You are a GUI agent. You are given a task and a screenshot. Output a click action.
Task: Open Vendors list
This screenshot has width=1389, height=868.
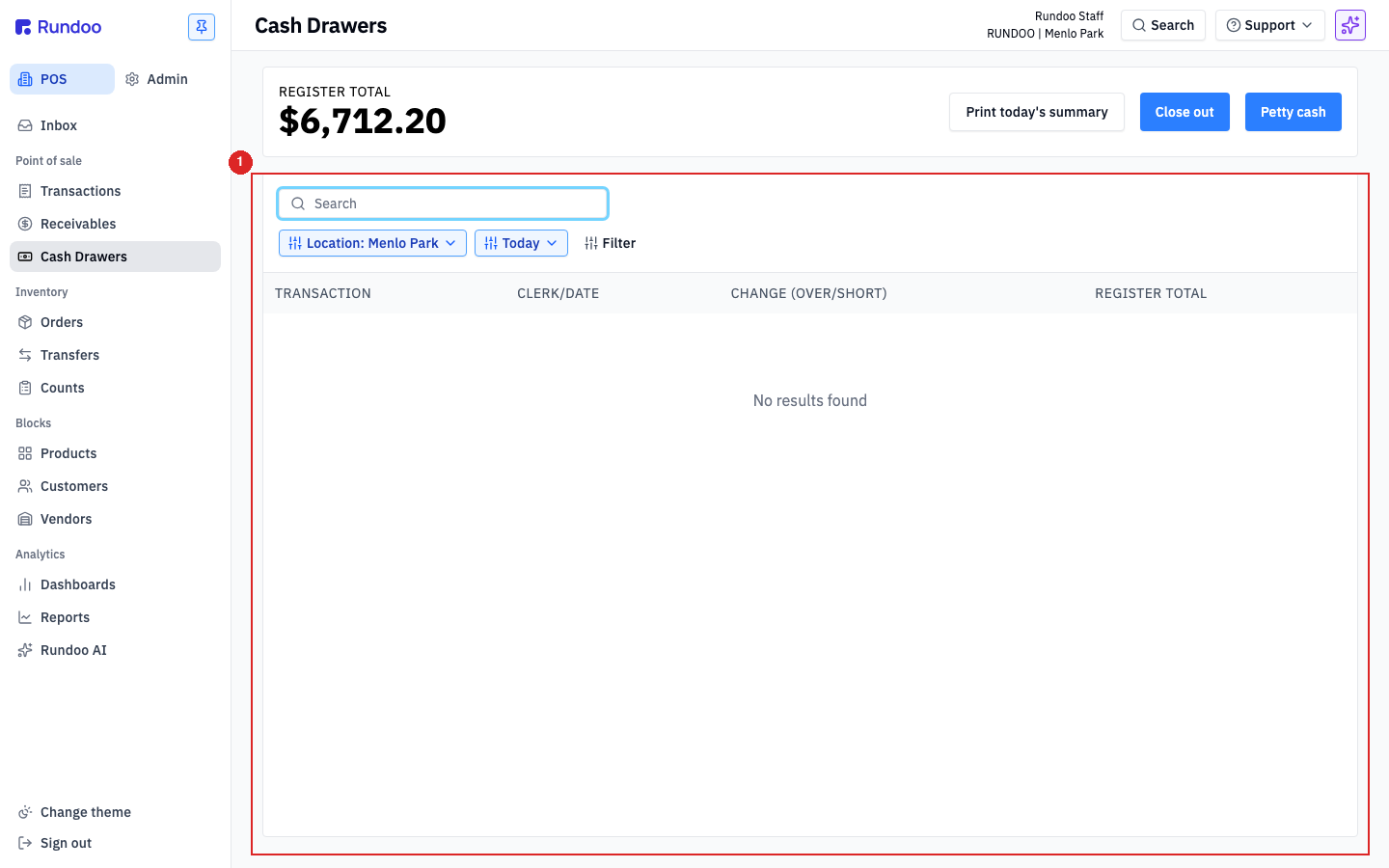[115, 519]
